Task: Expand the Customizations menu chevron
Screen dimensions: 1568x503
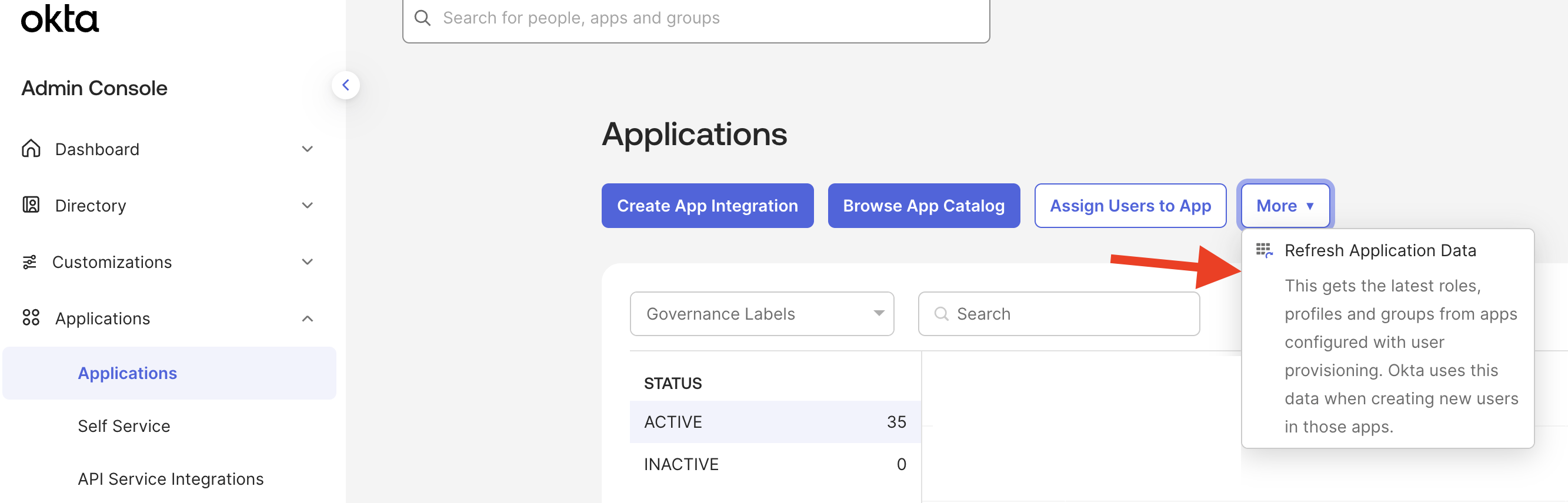Action: (308, 262)
